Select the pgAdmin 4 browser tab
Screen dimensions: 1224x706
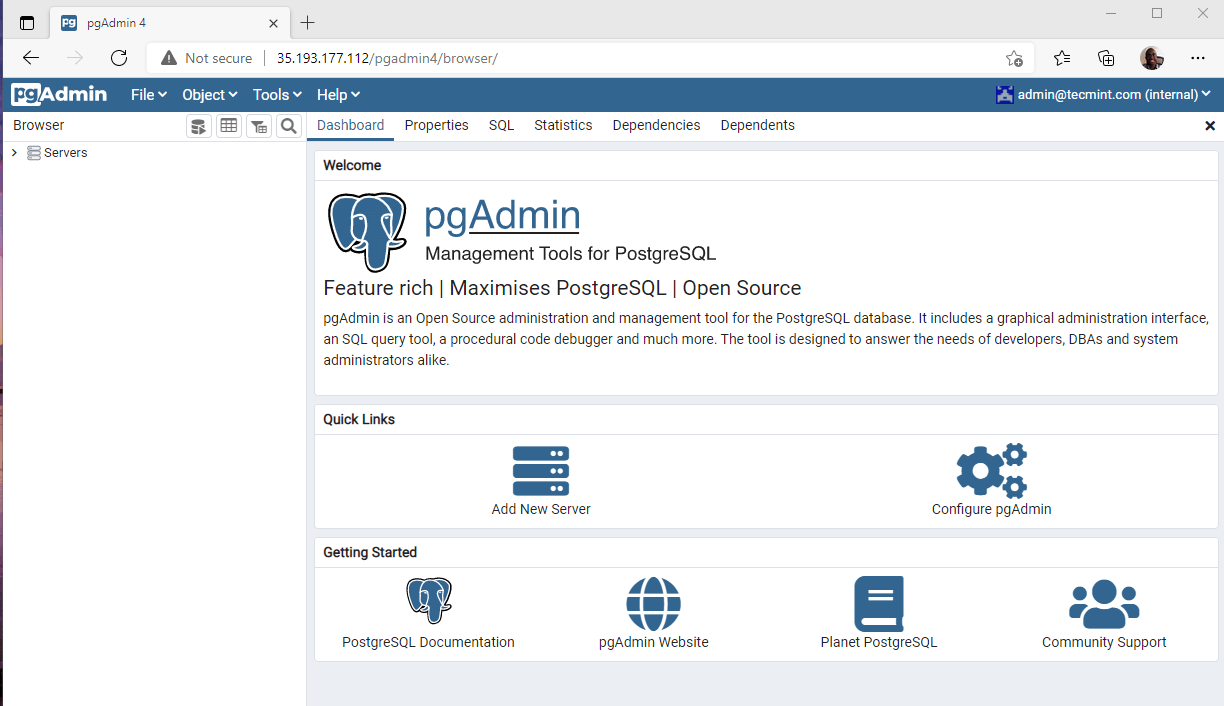point(169,22)
